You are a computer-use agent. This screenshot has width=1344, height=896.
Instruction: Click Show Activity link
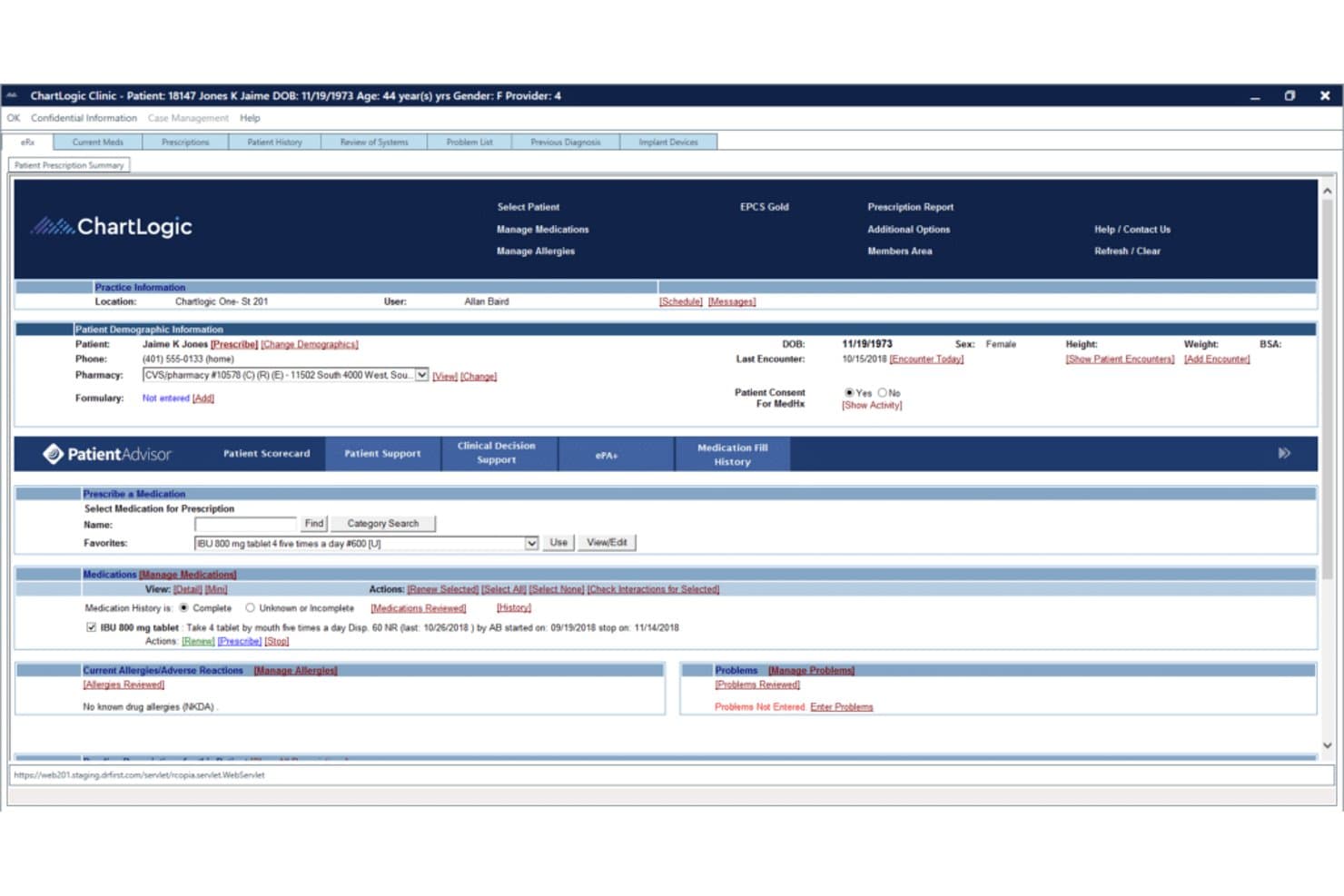pyautogui.click(x=873, y=406)
